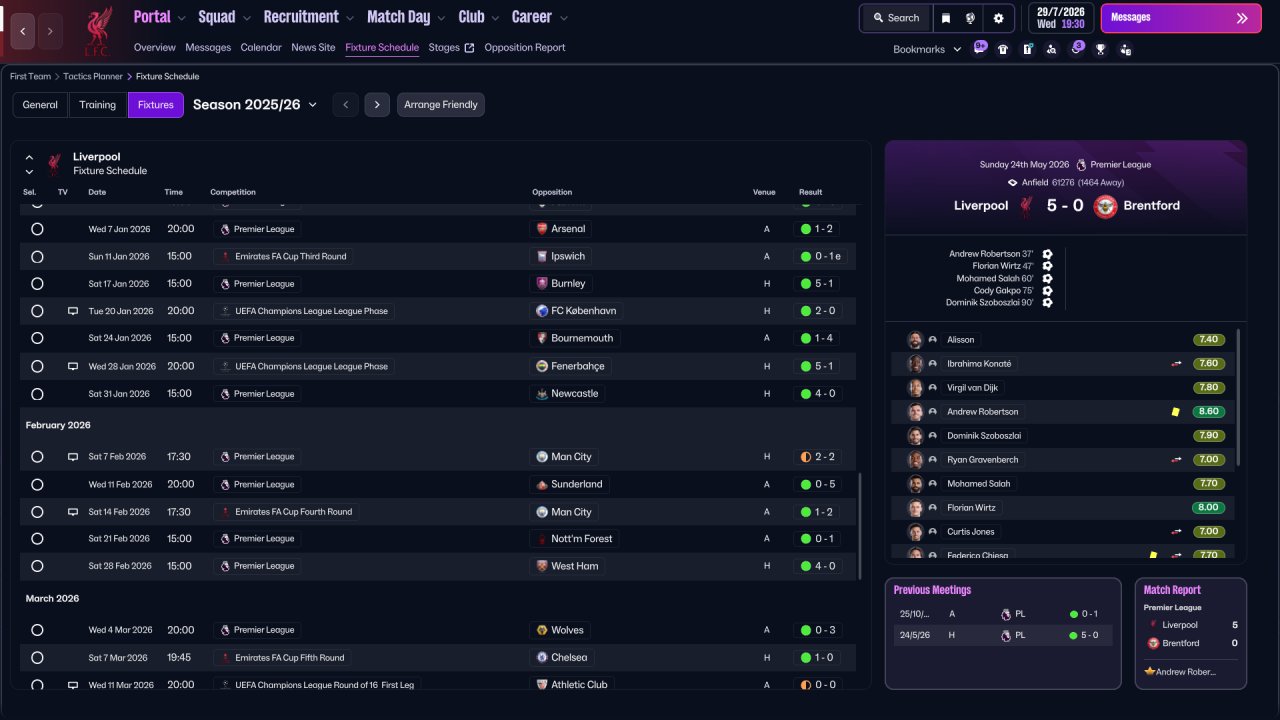Open the Tactics Planner breadcrumb
1280x720 pixels.
pos(95,76)
